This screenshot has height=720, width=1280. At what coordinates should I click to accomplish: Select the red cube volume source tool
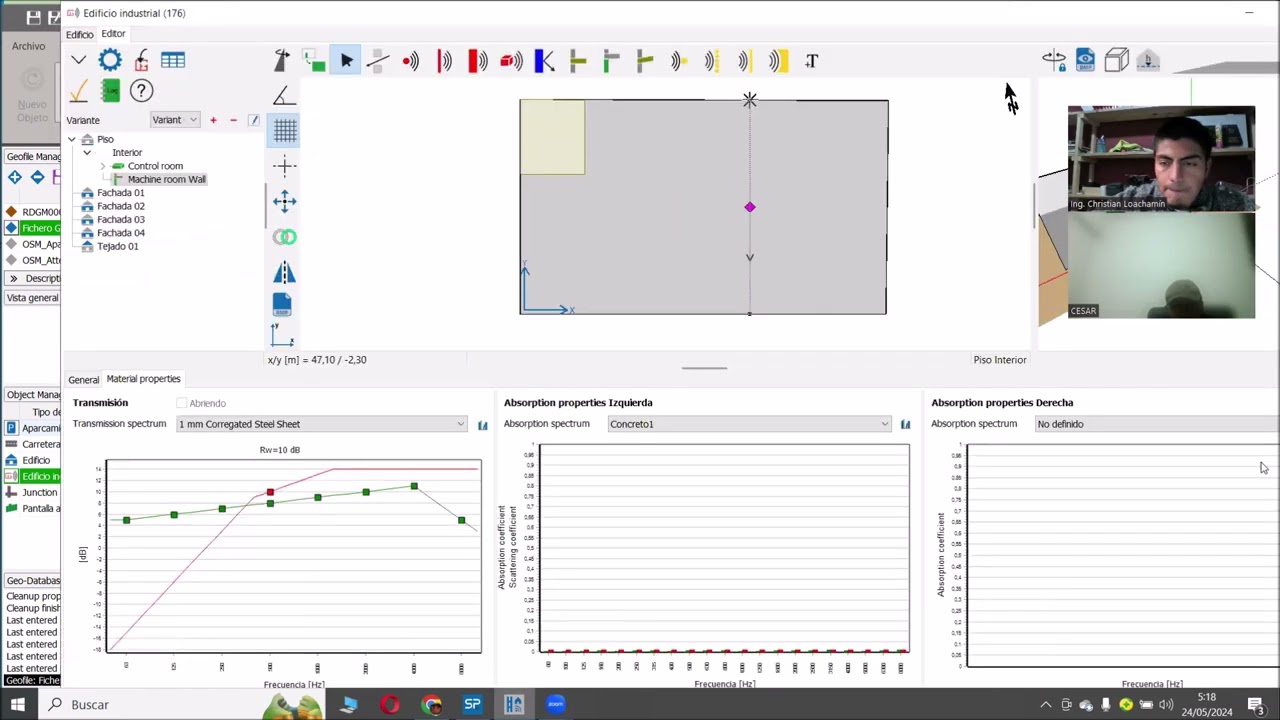[x=511, y=61]
